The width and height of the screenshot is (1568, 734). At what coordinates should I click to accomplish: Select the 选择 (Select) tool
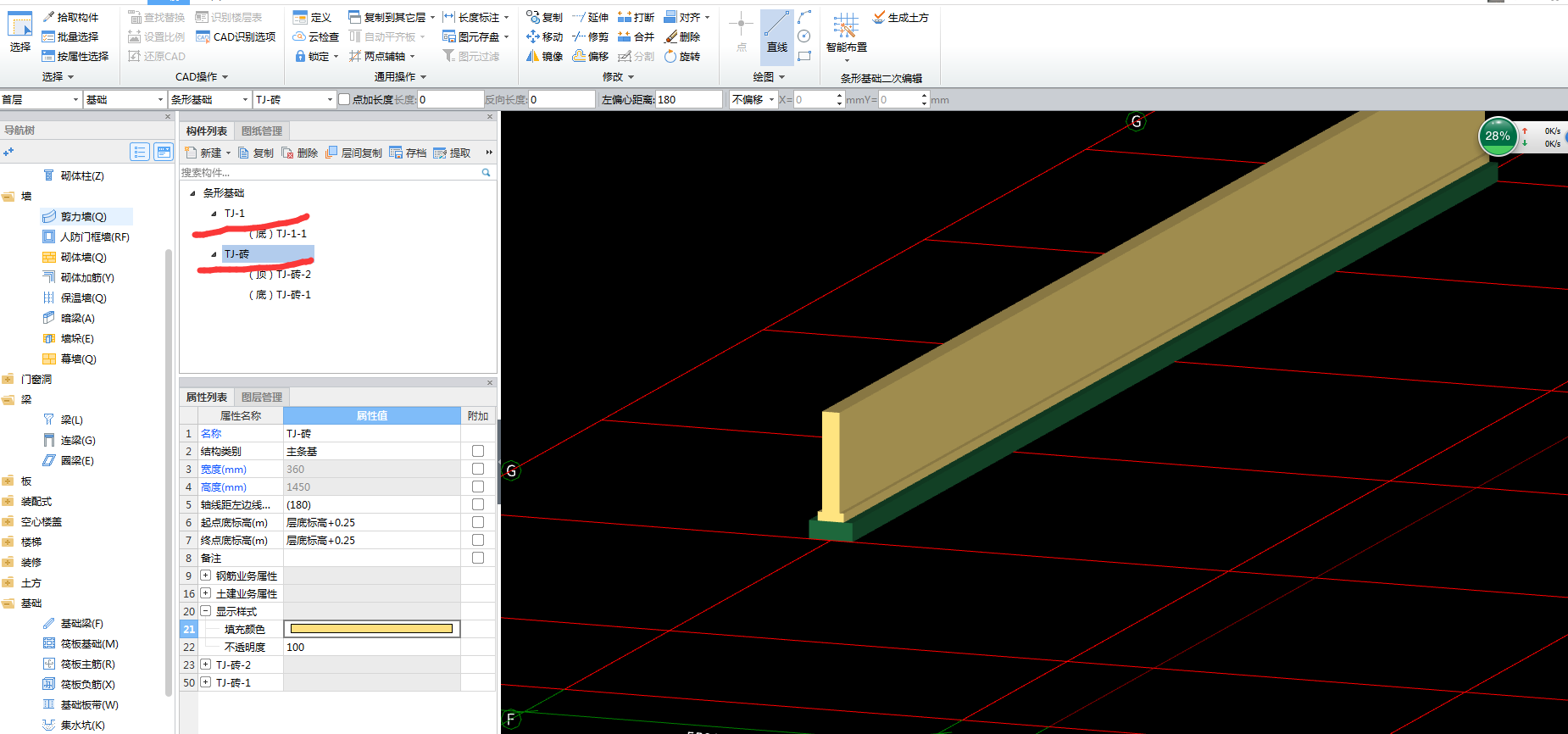coord(19,32)
